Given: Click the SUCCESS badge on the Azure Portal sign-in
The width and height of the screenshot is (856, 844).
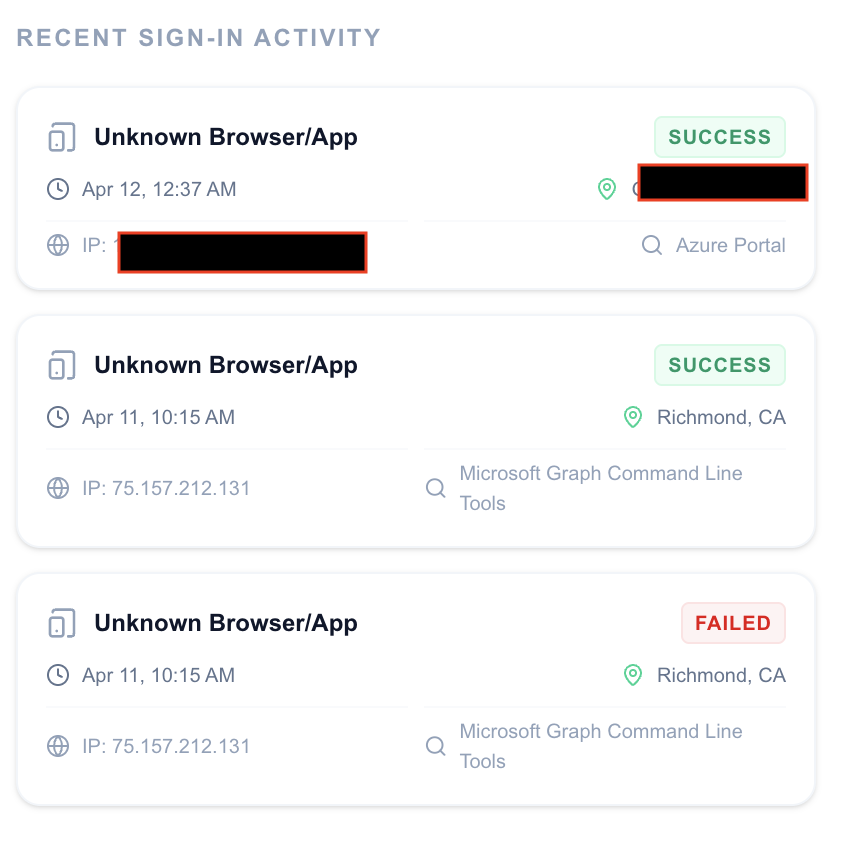Looking at the screenshot, I should point(720,137).
